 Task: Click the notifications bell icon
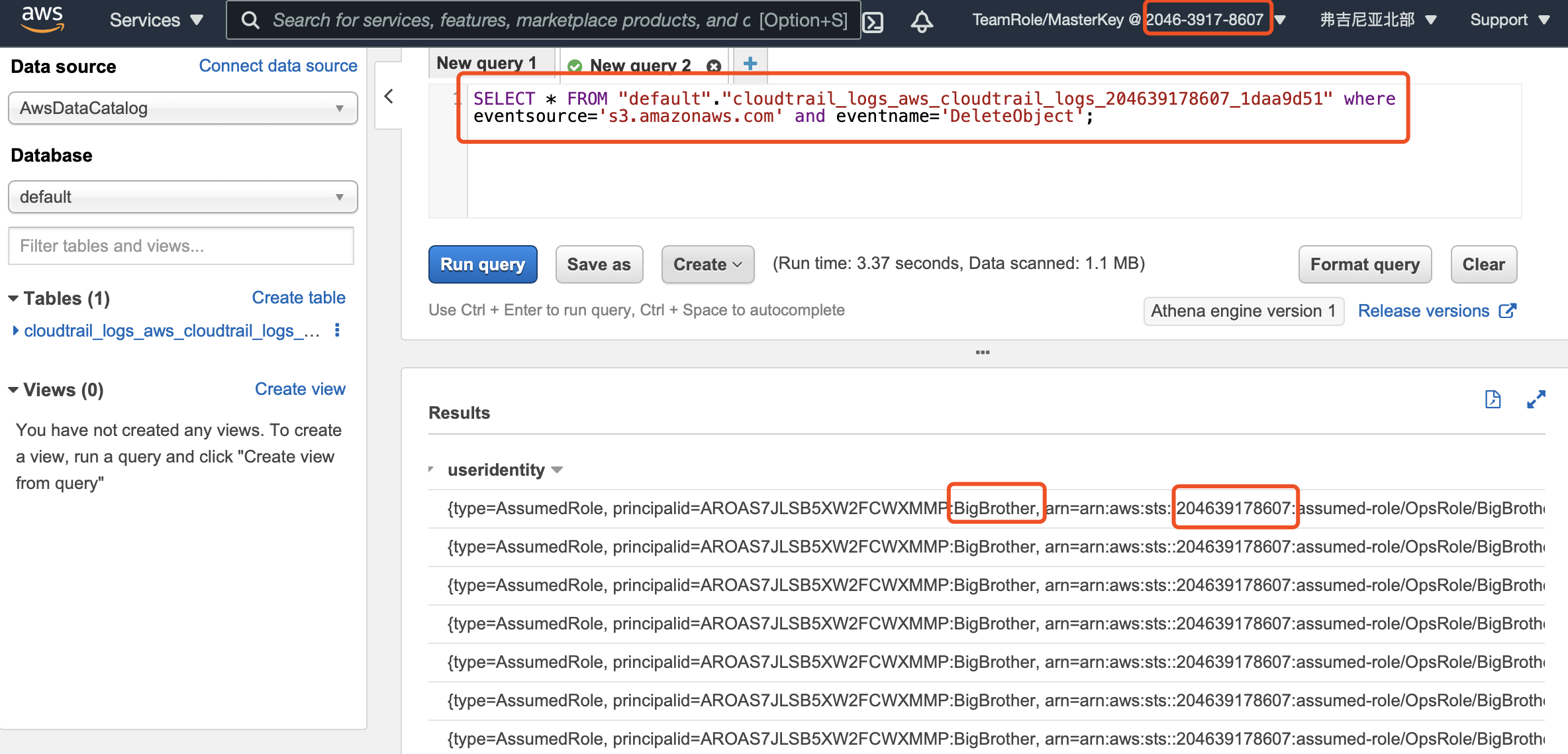pos(921,21)
